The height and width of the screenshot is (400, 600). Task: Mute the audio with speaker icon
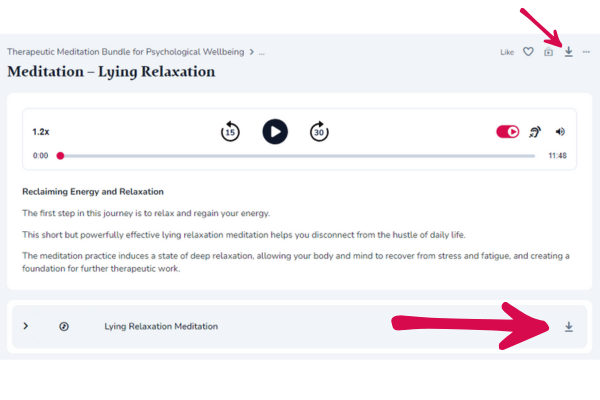pyautogui.click(x=560, y=131)
